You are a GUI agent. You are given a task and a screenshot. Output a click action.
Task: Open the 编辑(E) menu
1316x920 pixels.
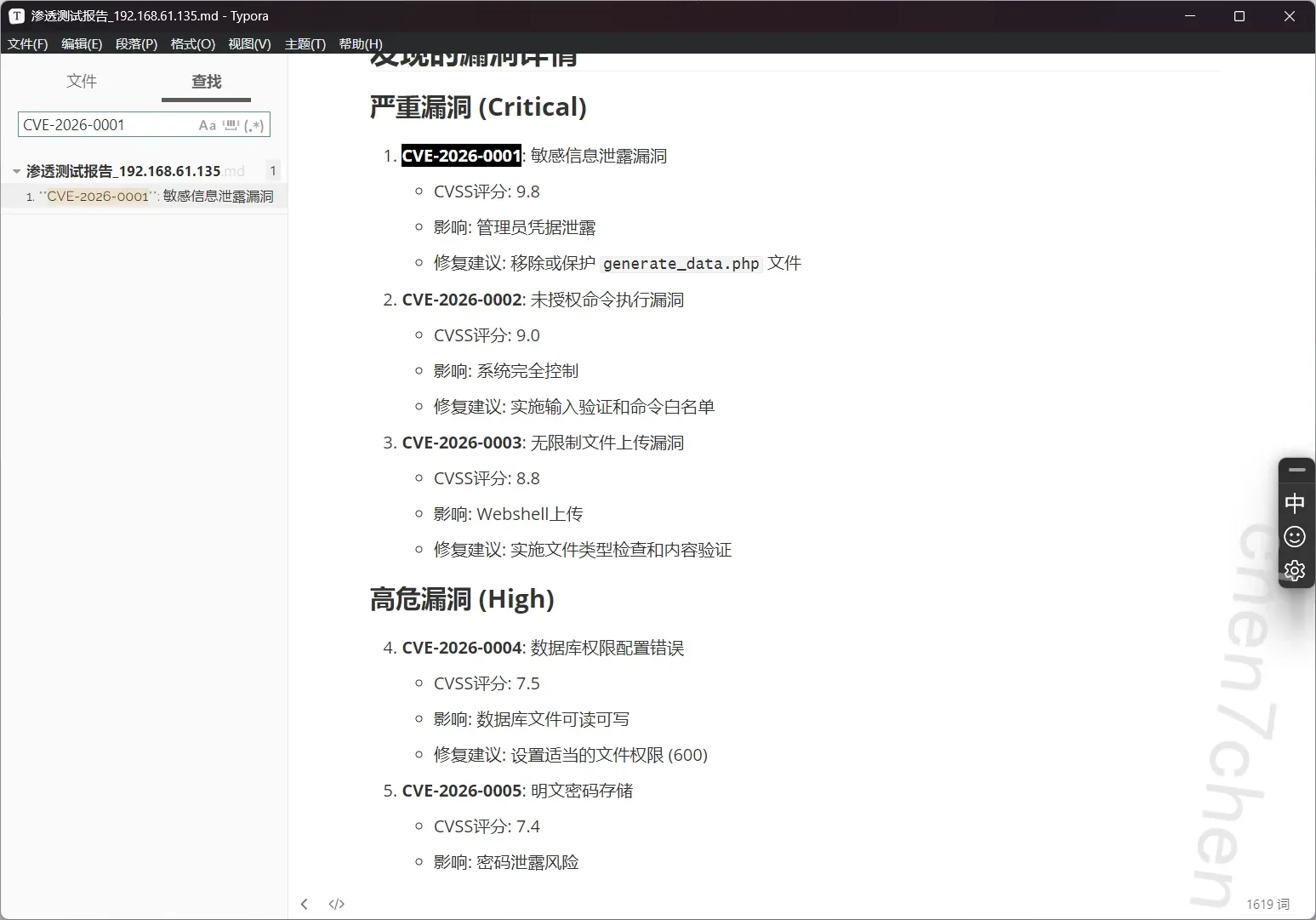tap(82, 43)
